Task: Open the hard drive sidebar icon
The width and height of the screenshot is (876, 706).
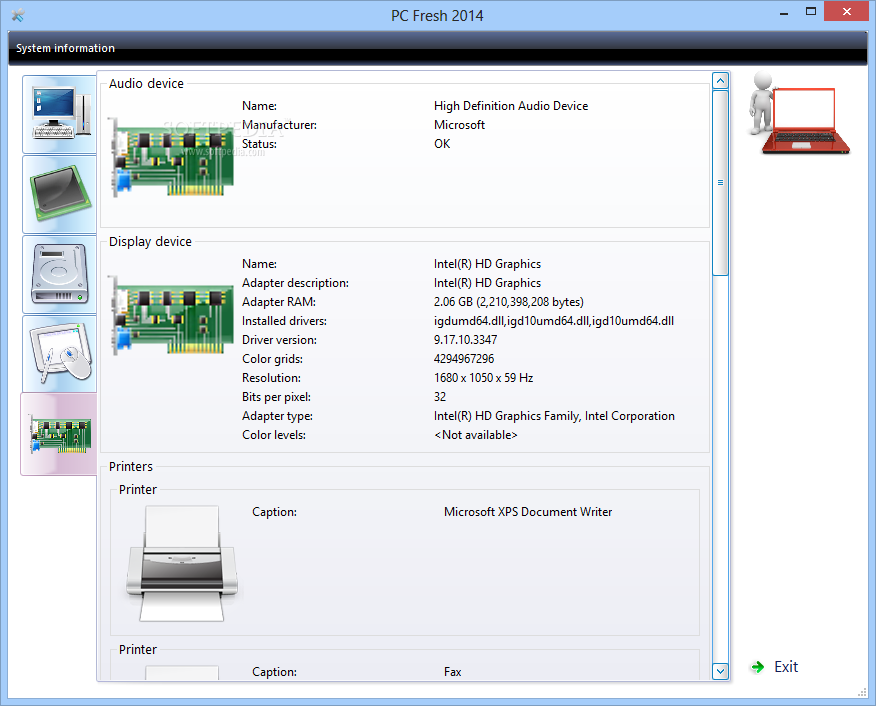Action: coord(60,274)
